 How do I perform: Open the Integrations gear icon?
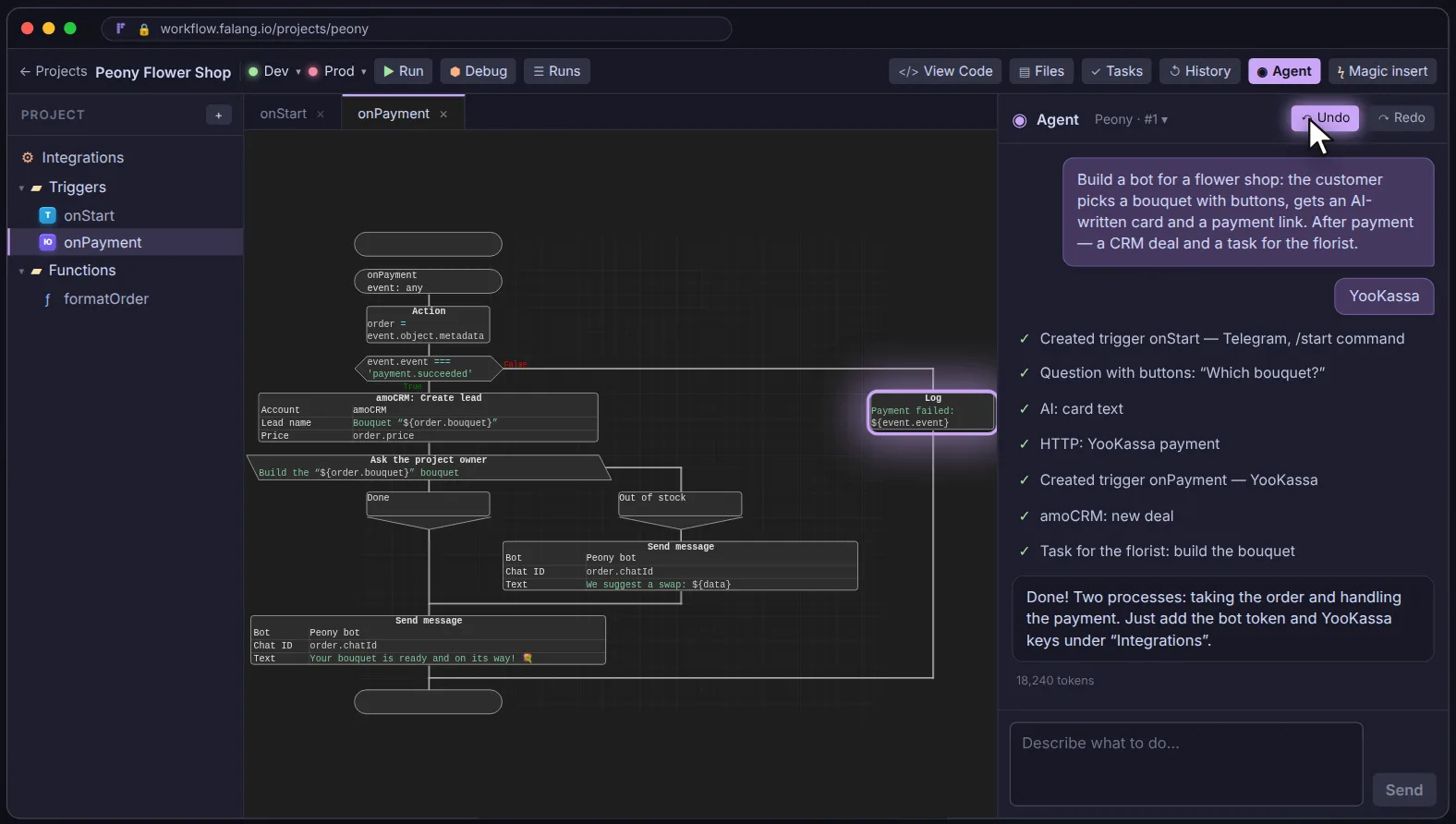tap(28, 158)
